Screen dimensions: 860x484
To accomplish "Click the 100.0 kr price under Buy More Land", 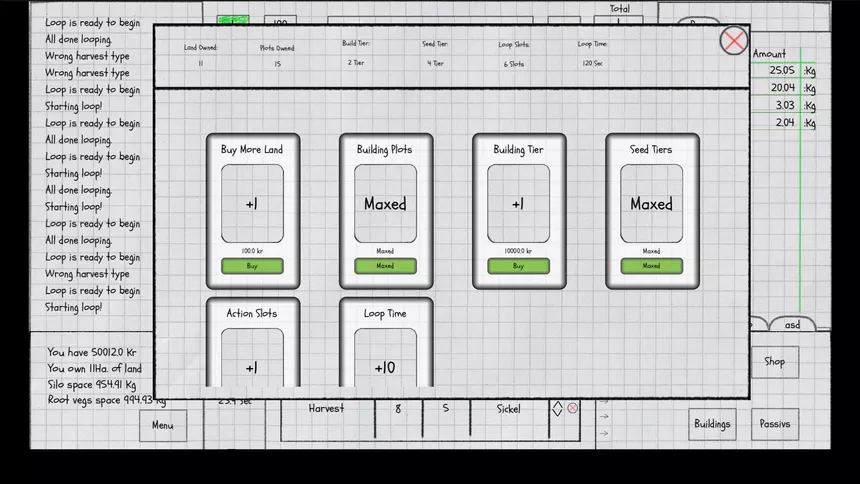I will pos(252,251).
